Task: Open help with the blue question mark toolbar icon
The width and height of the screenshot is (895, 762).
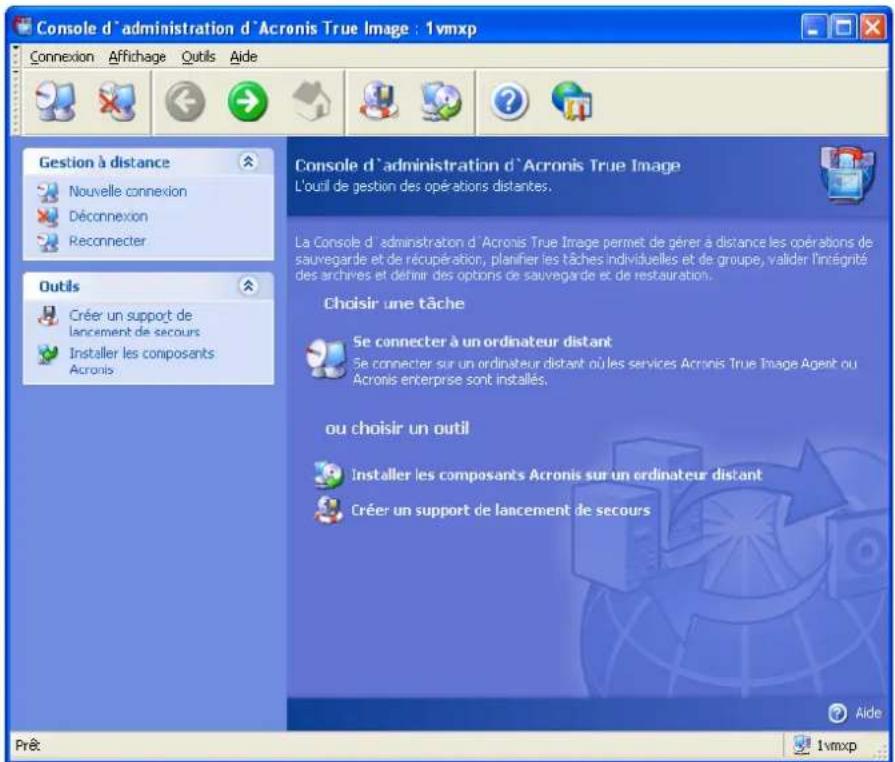Action: click(x=509, y=102)
